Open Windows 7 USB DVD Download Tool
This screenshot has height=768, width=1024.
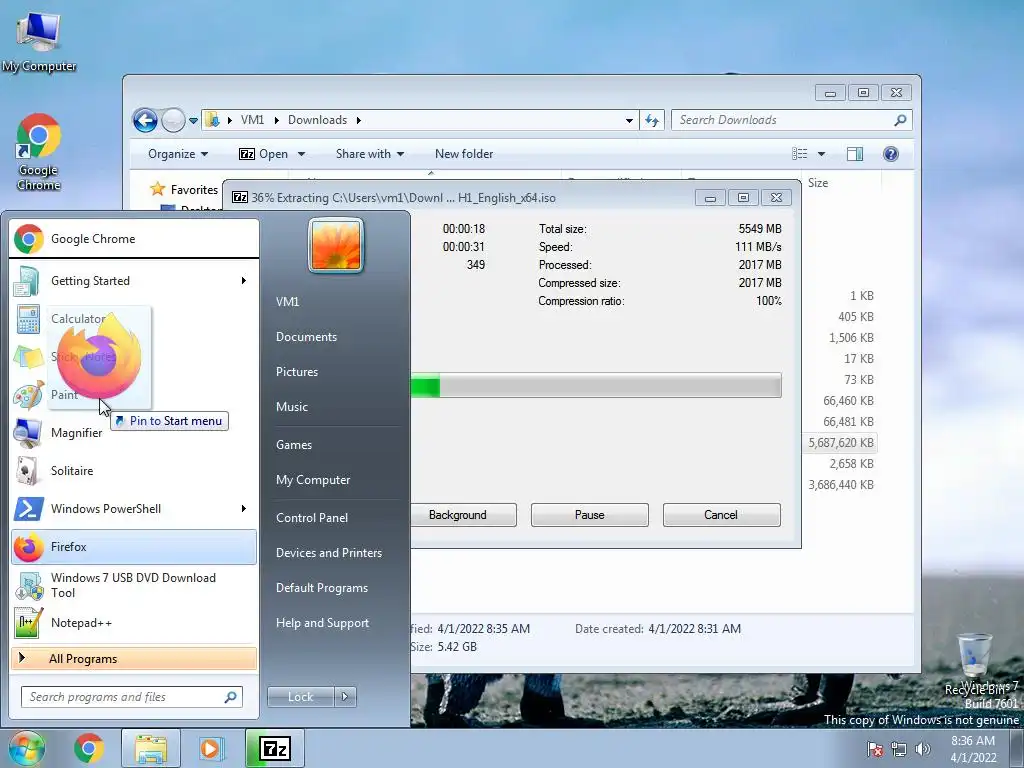(134, 585)
